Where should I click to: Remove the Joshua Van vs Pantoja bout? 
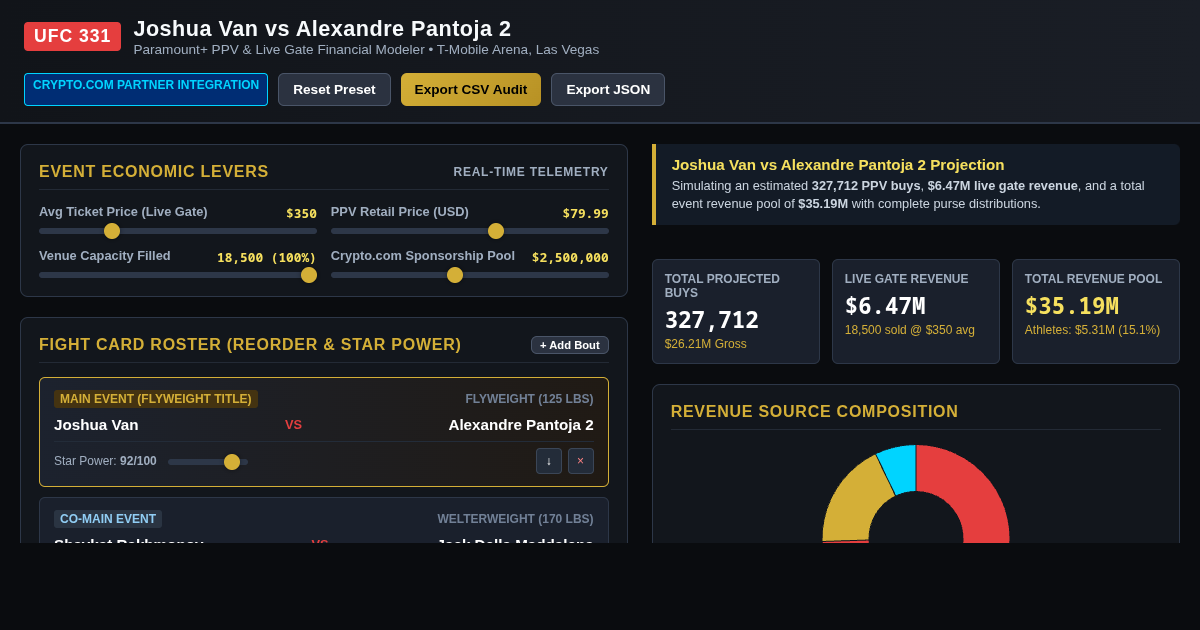pyautogui.click(x=581, y=461)
